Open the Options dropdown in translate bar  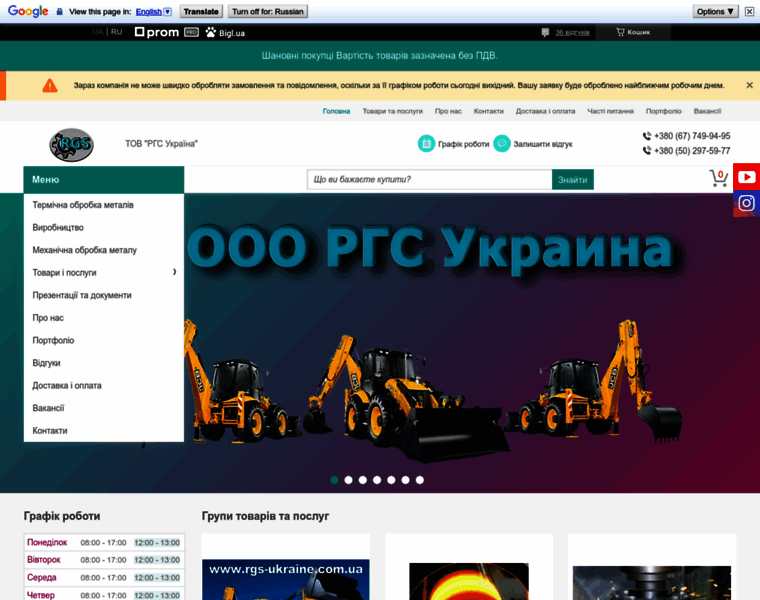pos(715,11)
